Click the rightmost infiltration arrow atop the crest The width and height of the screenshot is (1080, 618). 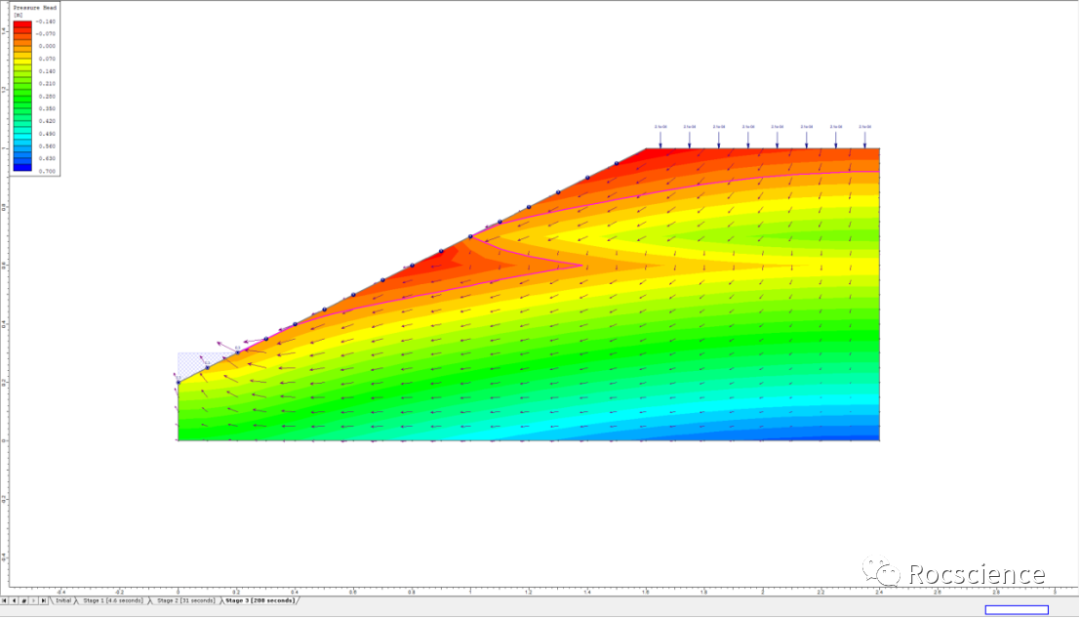click(865, 138)
